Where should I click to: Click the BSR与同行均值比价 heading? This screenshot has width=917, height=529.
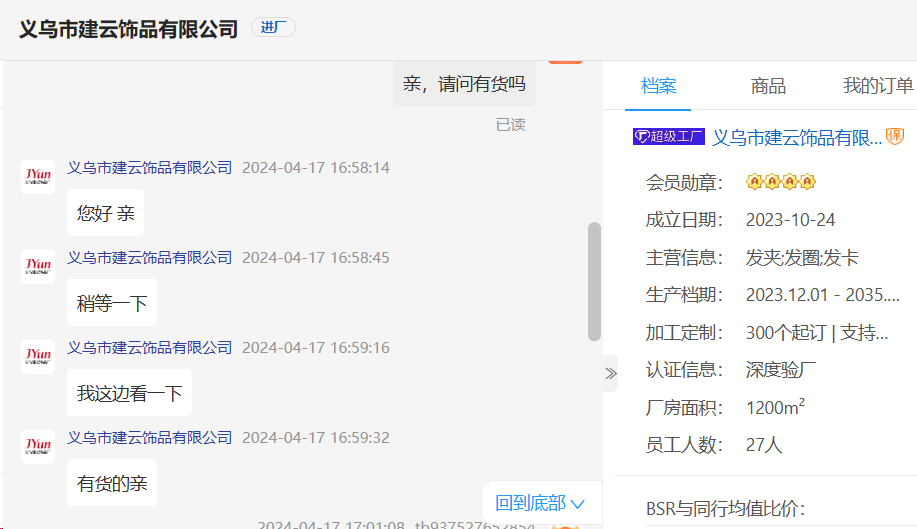(725, 509)
